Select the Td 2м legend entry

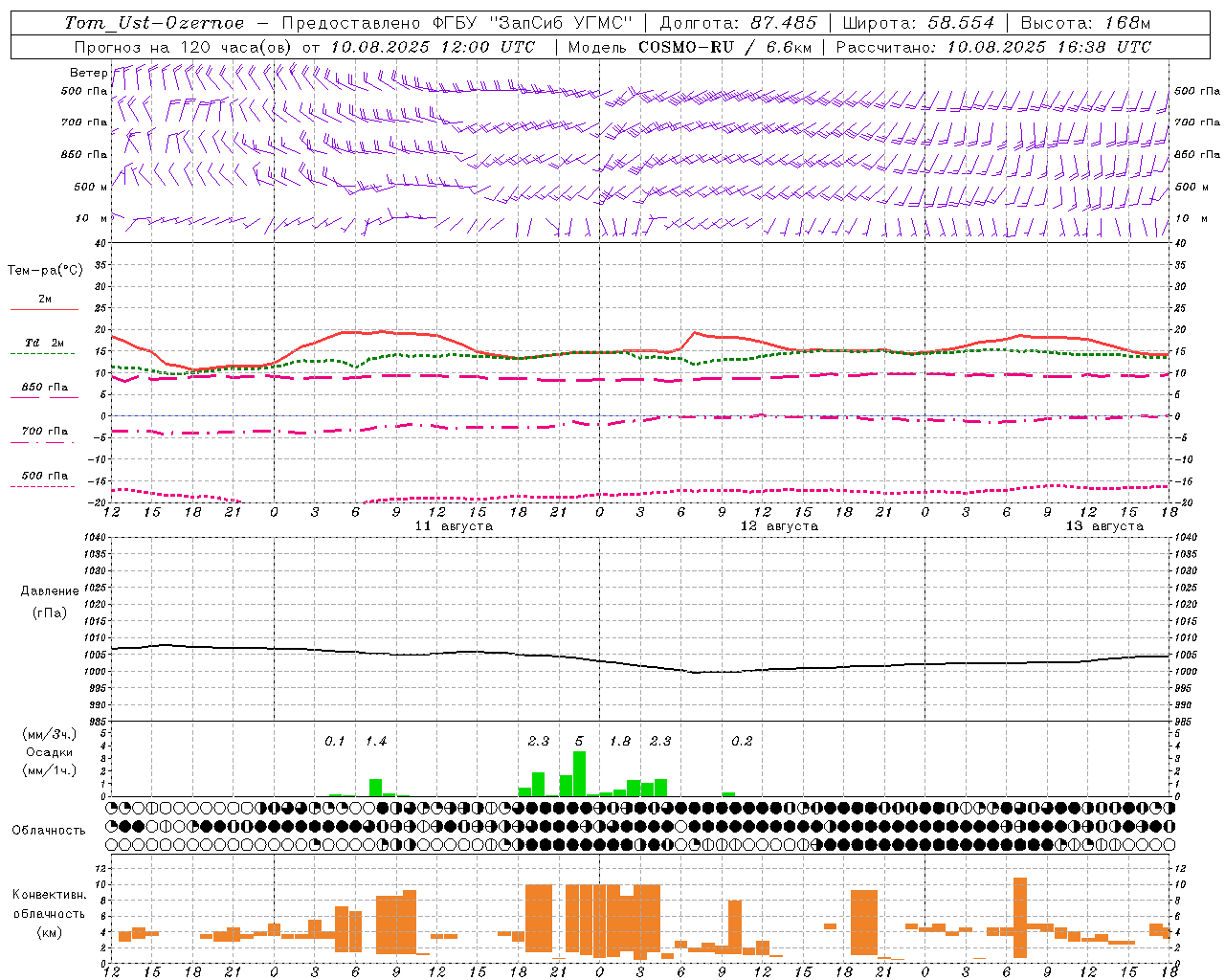pyautogui.click(x=45, y=343)
